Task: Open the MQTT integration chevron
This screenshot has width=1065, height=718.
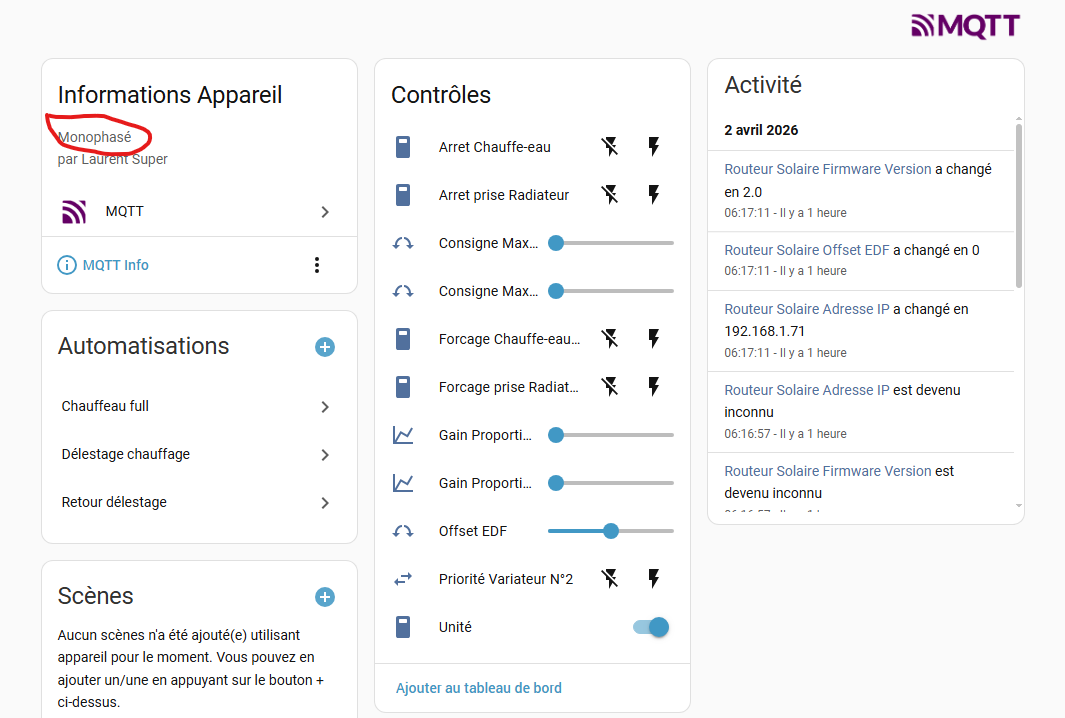Action: (325, 212)
